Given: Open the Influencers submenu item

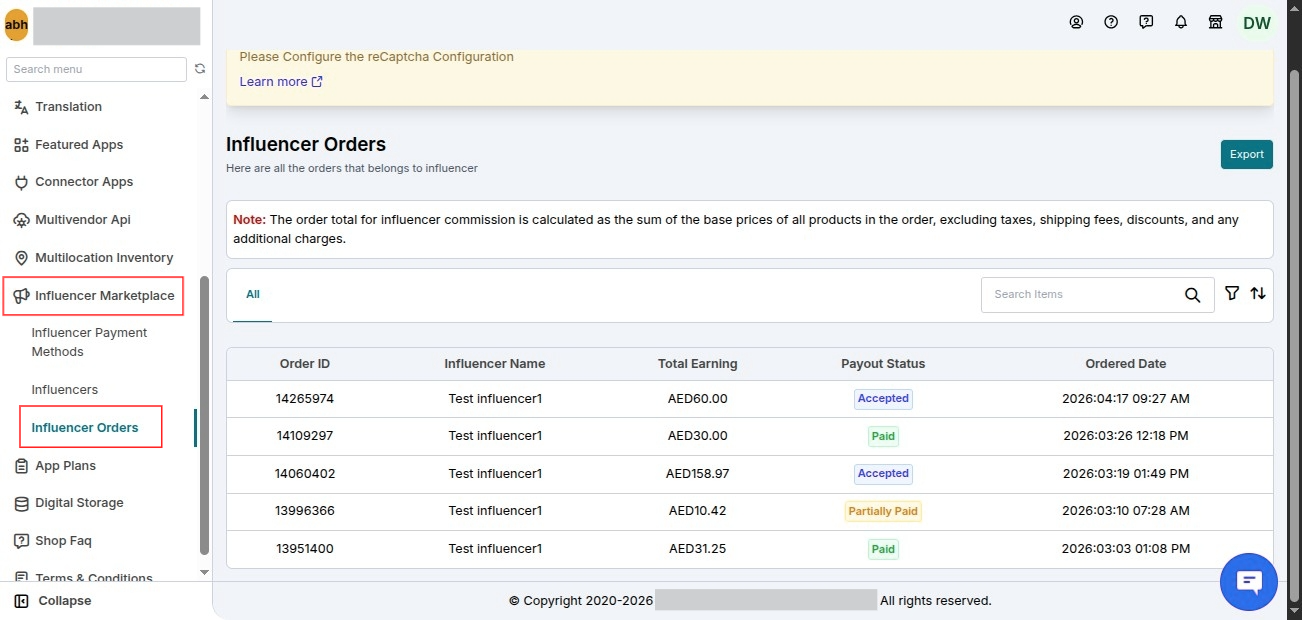Looking at the screenshot, I should point(65,390).
